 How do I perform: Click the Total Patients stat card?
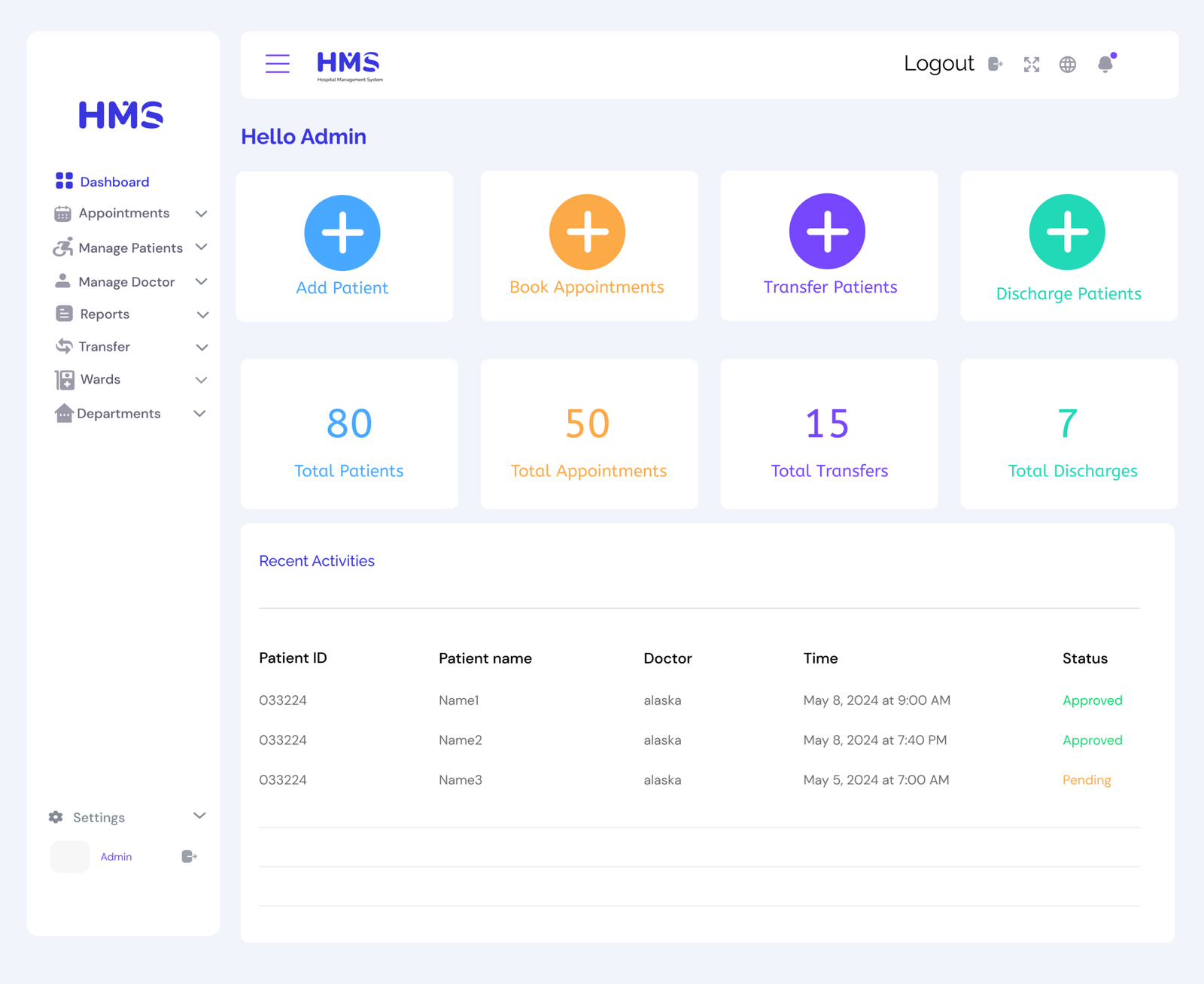[349, 434]
